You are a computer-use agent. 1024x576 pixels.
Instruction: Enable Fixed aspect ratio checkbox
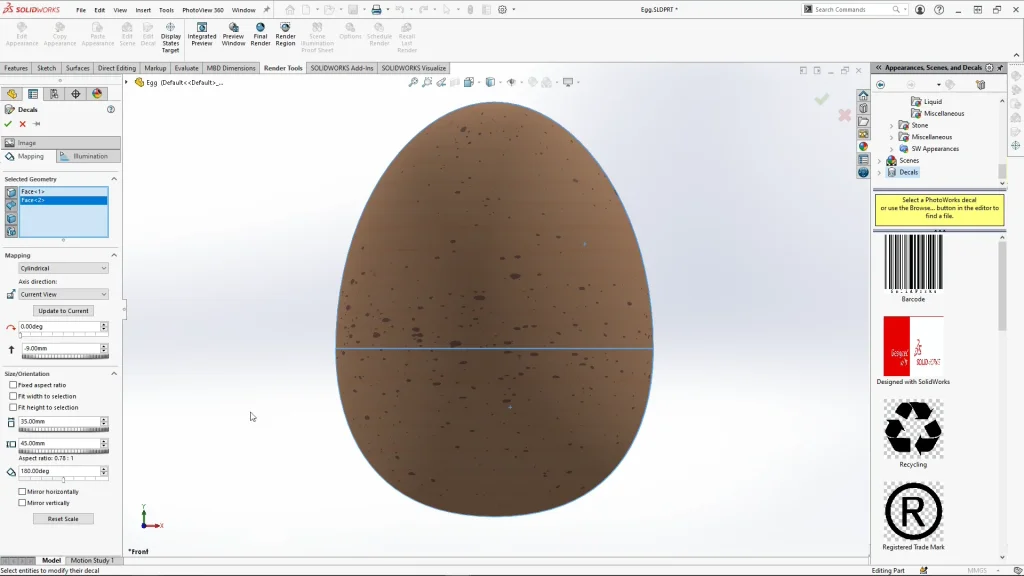pos(13,385)
